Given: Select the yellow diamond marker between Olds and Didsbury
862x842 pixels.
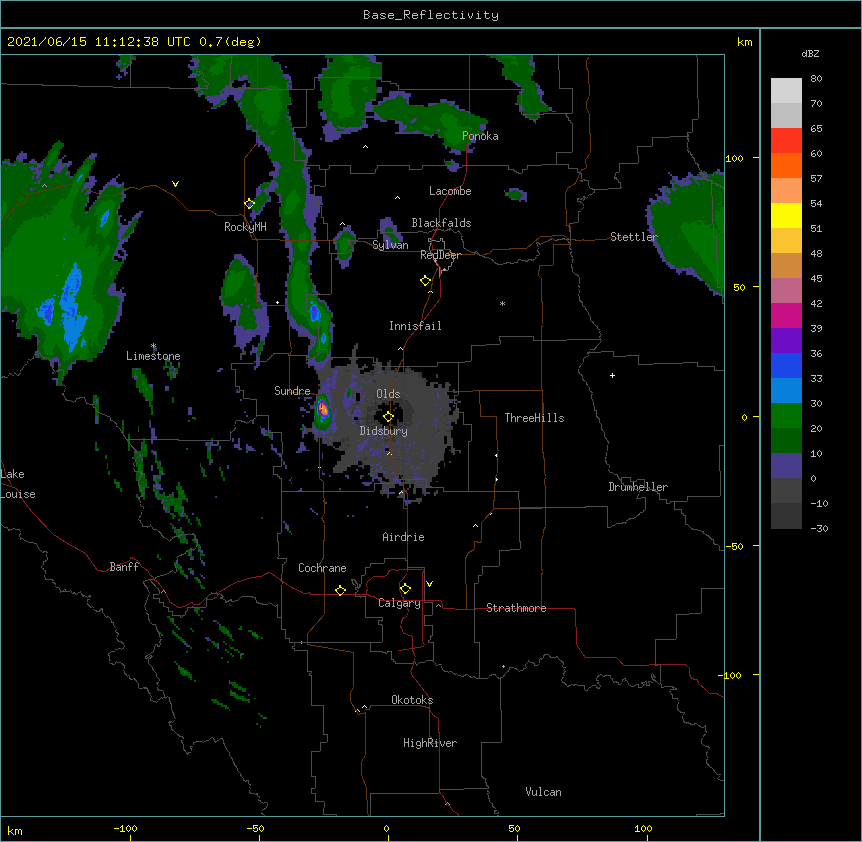Looking at the screenshot, I should click(x=388, y=417).
